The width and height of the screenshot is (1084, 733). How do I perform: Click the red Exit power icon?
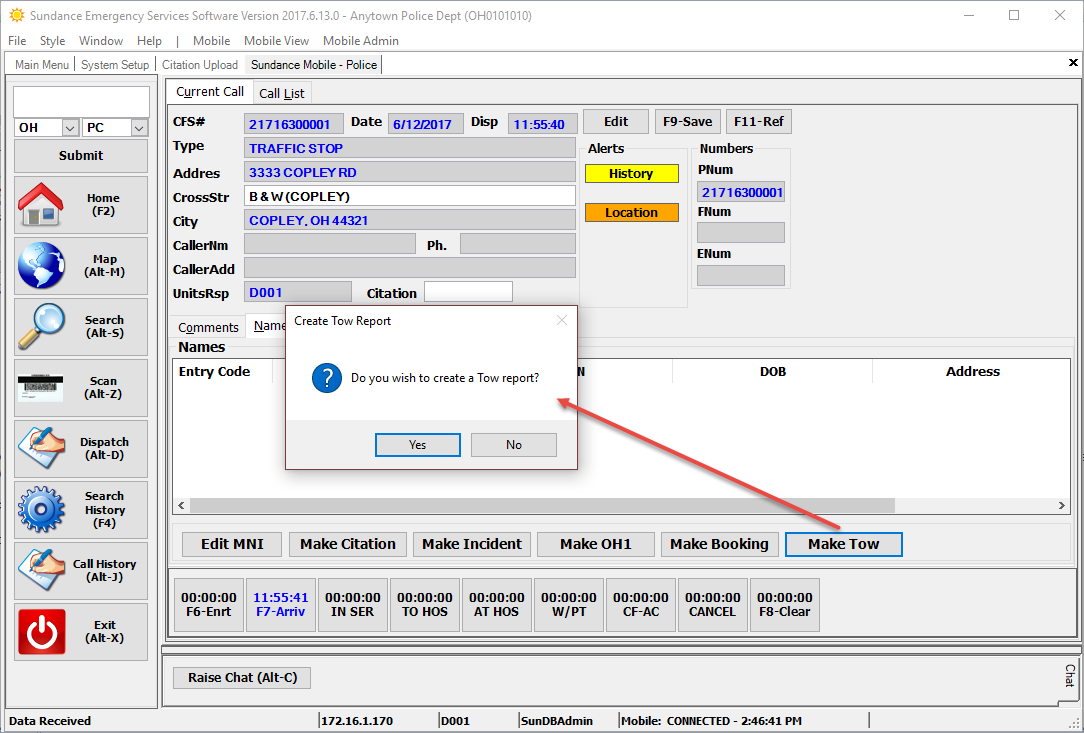pyautogui.click(x=41, y=631)
